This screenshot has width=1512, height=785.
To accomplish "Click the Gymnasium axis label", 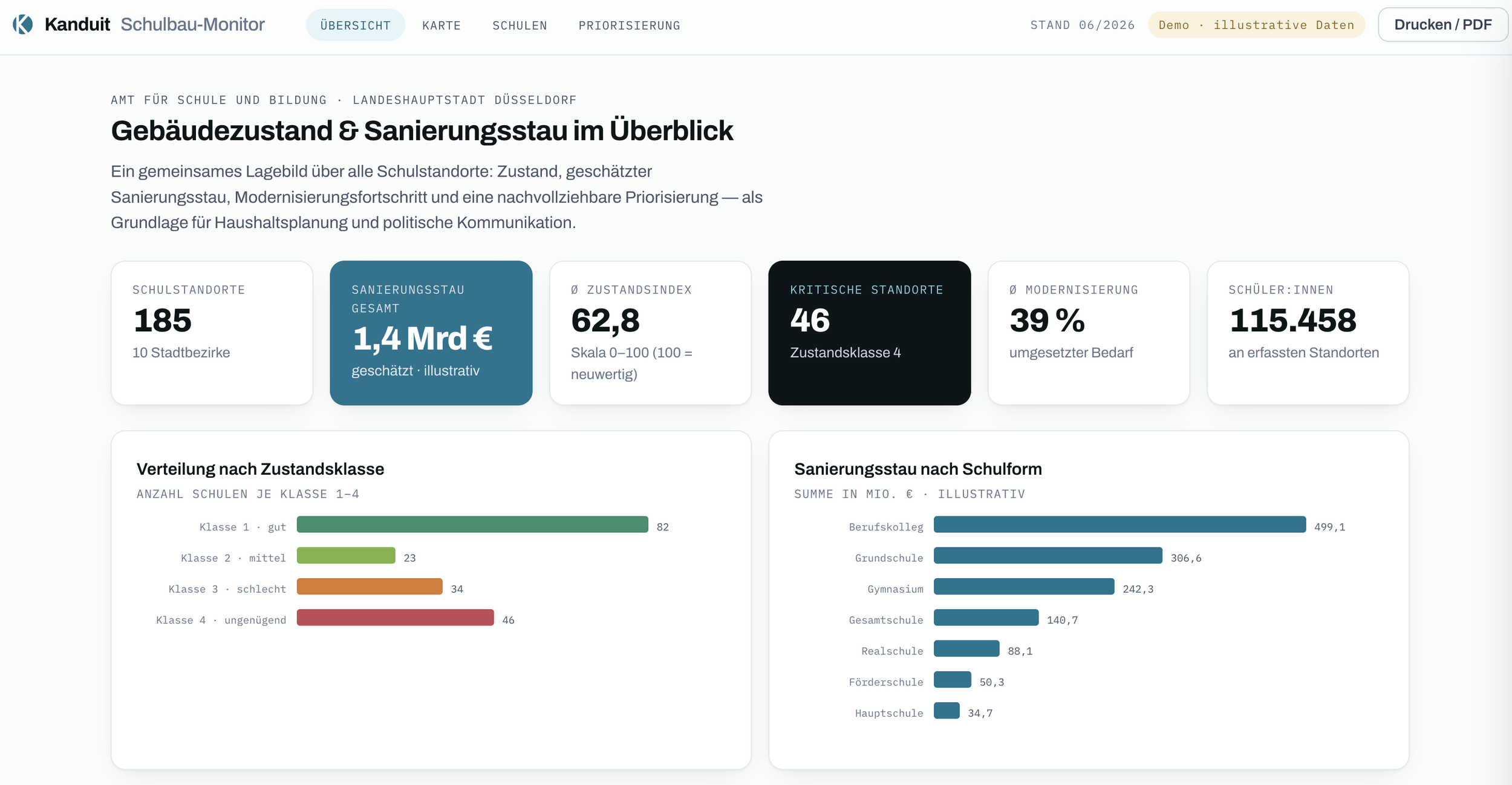I will coord(896,589).
